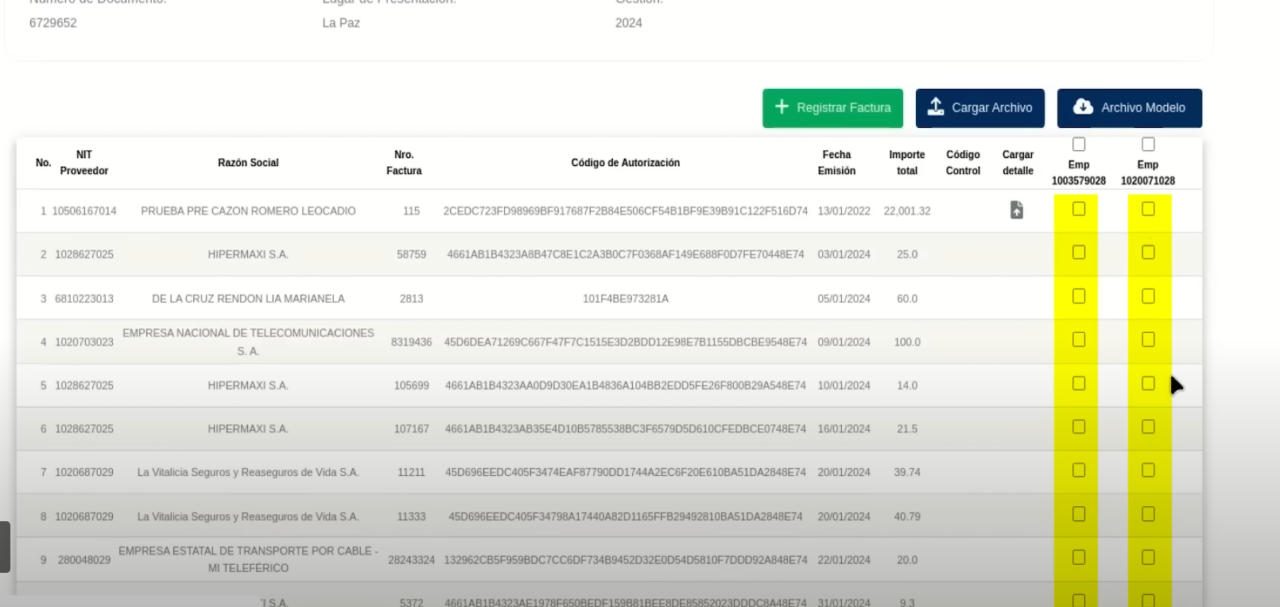This screenshot has height=607, width=1280.
Task: Select authorization code 101F4BE973281A
Action: (x=625, y=298)
